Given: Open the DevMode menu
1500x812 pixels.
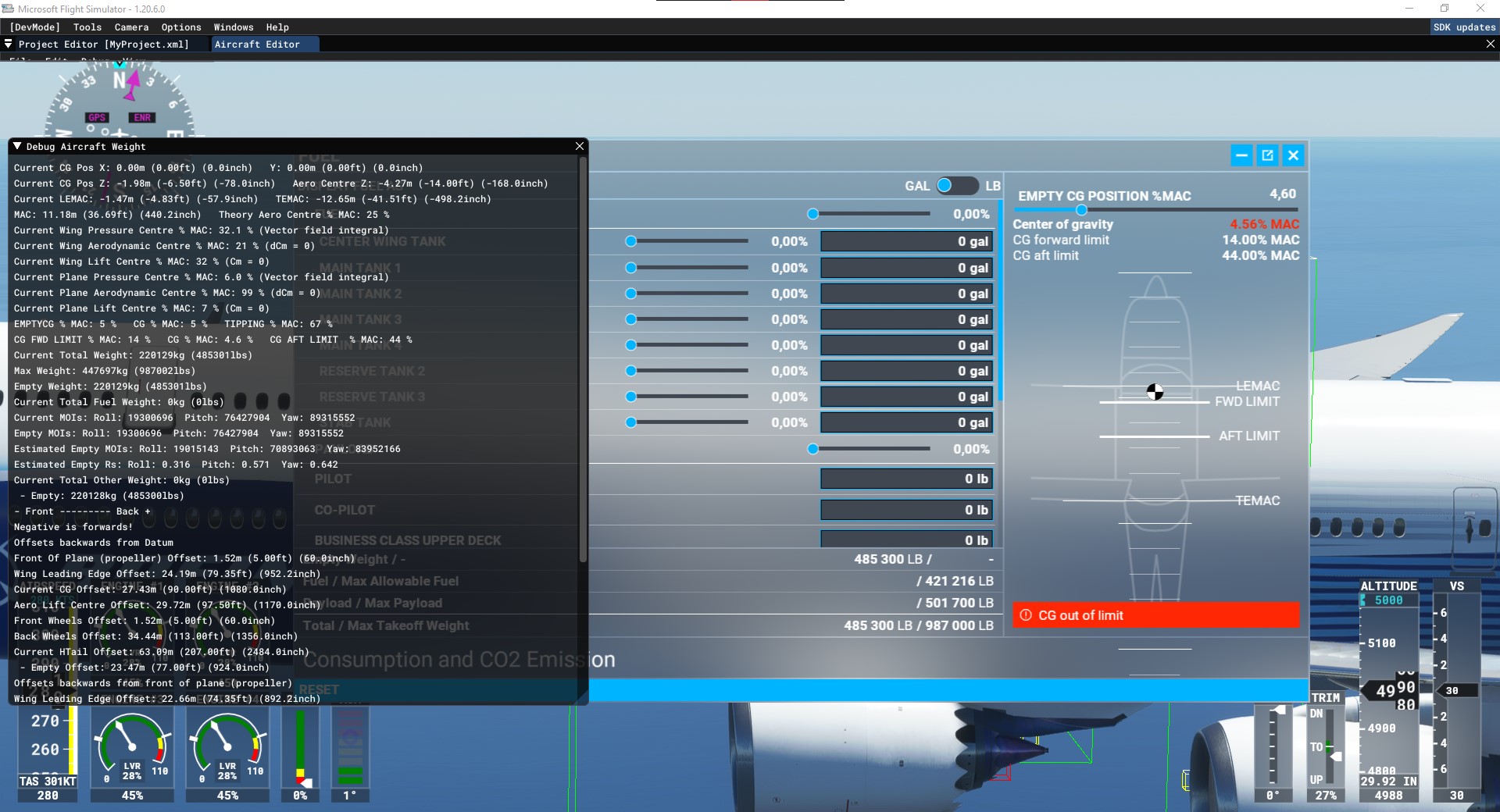Looking at the screenshot, I should click(x=35, y=27).
